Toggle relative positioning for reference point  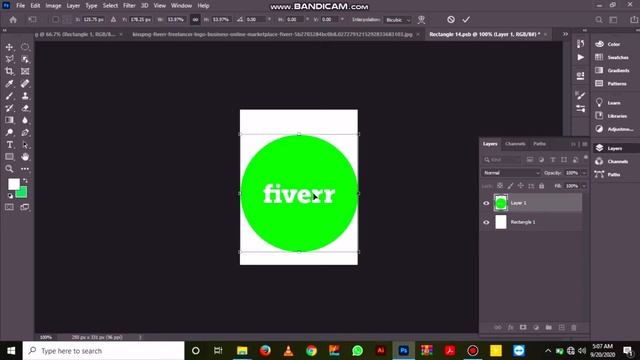point(113,20)
